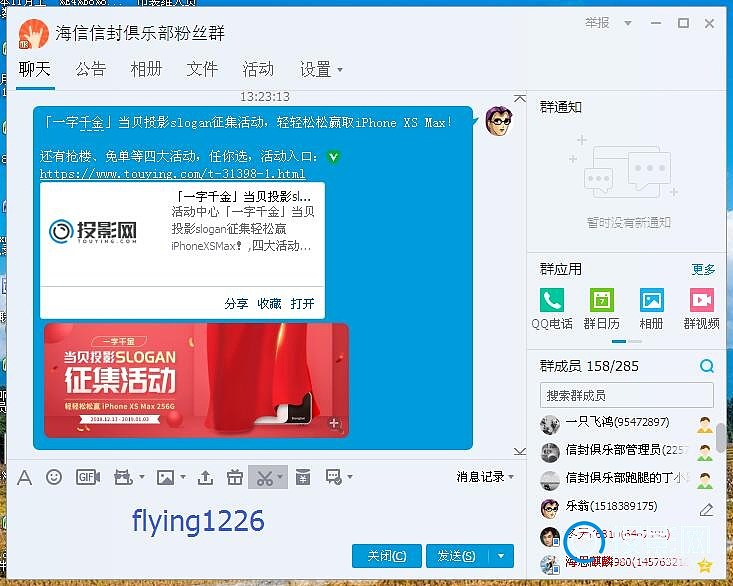Open the 文件 tab

pos(202,70)
